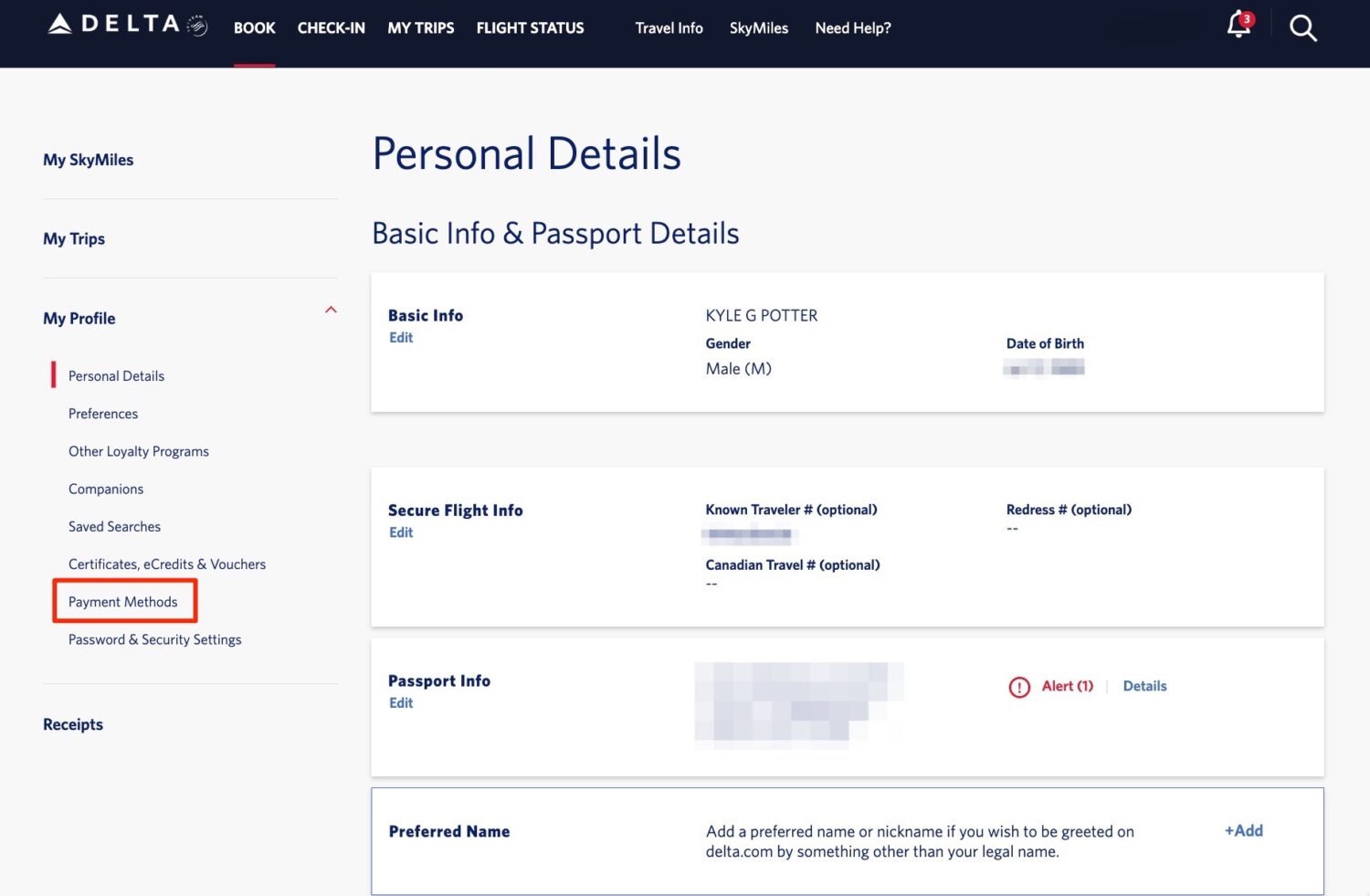Edit the Secure Flight Info section
This screenshot has width=1370, height=896.
[401, 532]
